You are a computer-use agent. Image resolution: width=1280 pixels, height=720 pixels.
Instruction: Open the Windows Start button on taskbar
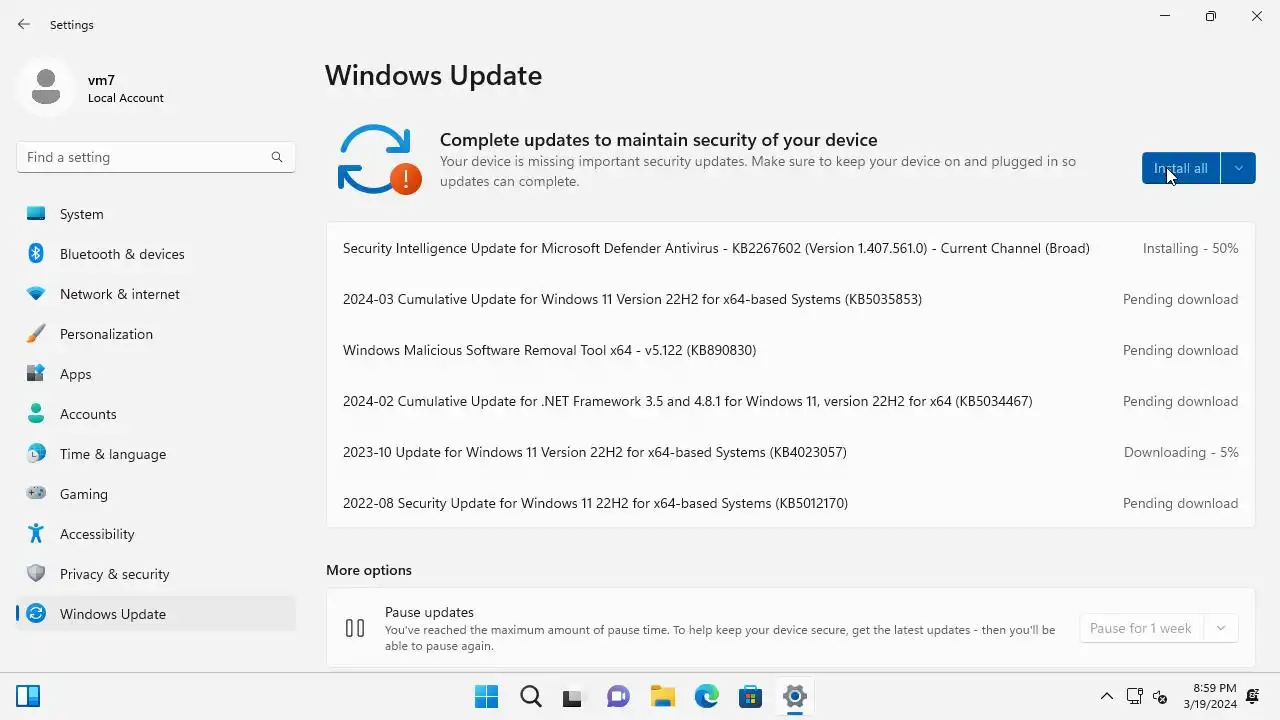(x=486, y=697)
